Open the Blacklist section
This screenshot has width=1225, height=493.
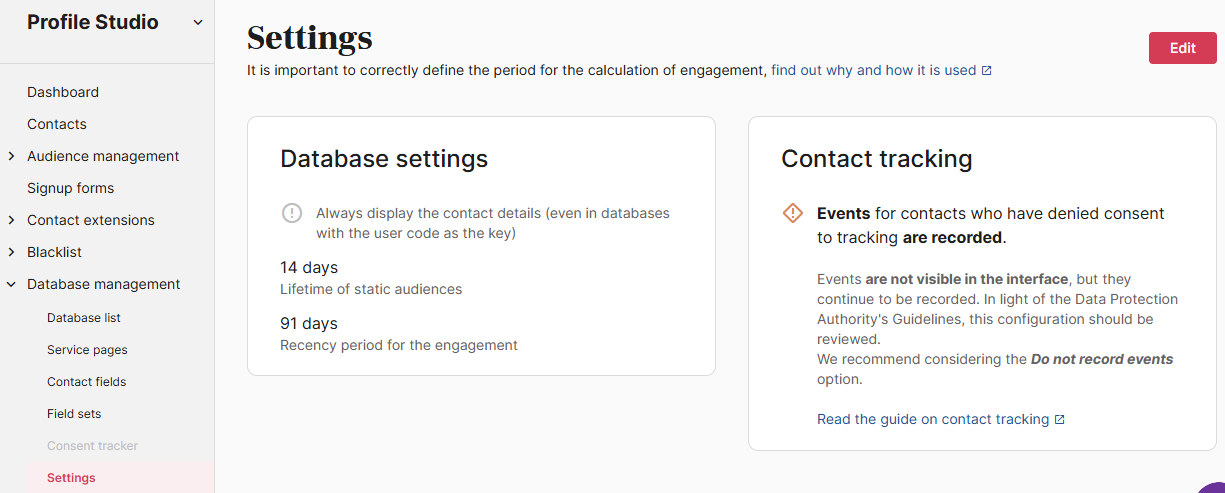pyautogui.click(x=55, y=252)
